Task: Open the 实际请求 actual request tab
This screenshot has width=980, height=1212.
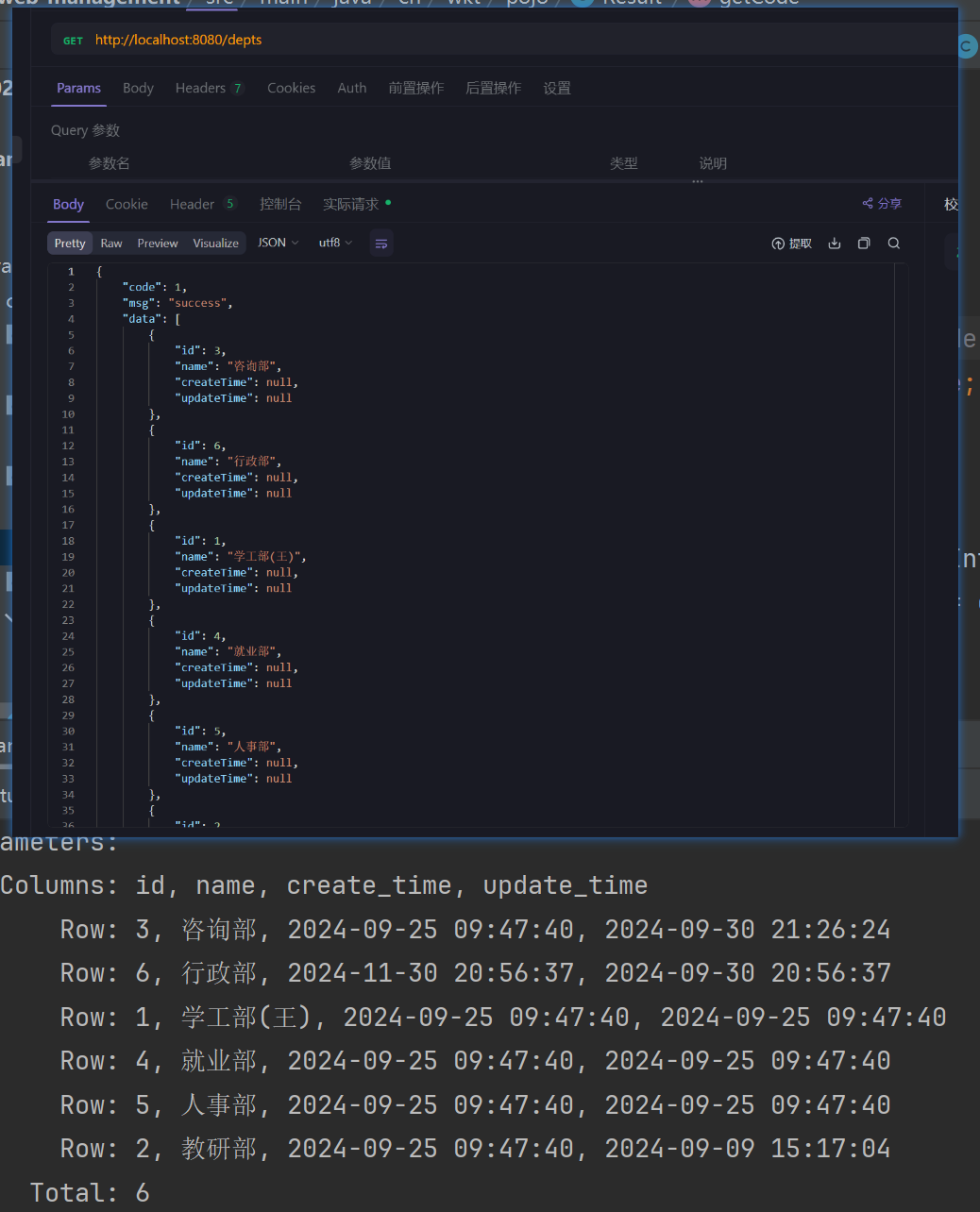Action: coord(351,204)
